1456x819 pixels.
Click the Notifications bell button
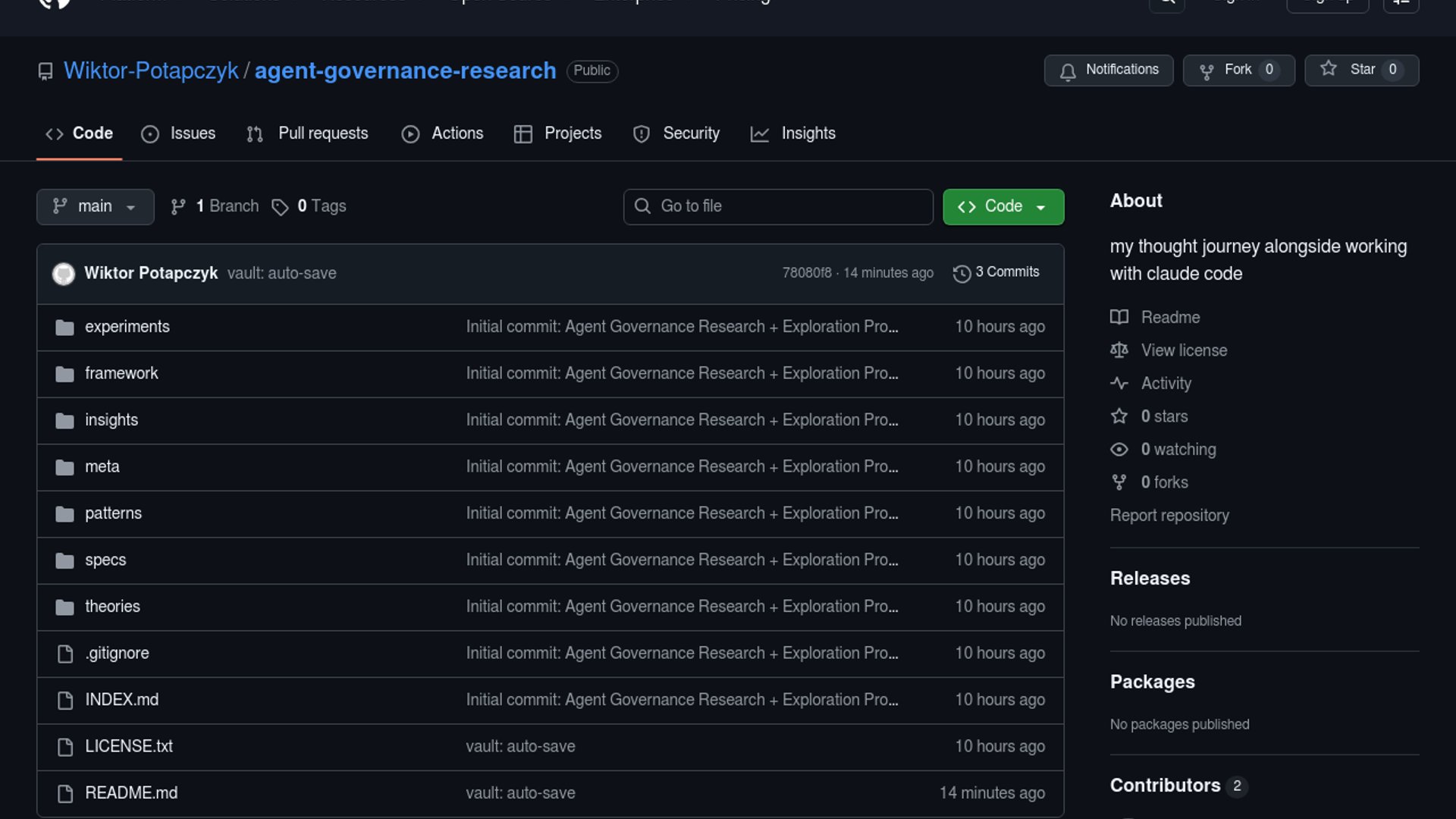tap(1108, 70)
